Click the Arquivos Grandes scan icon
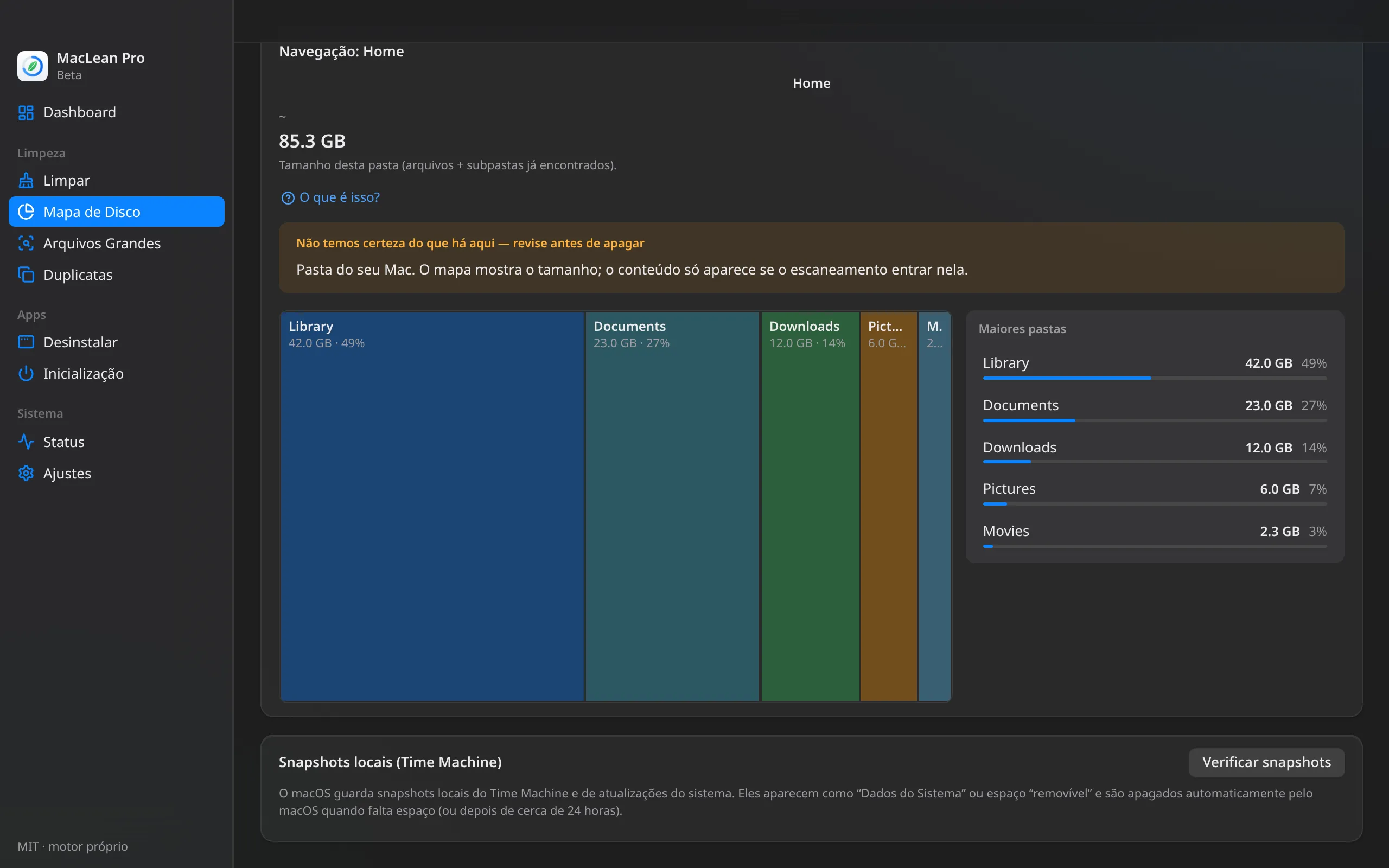Screen dimensions: 1389x868 pos(26,244)
